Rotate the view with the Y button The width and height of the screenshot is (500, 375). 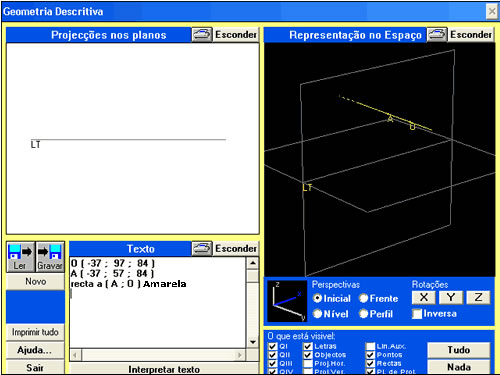[x=451, y=297]
